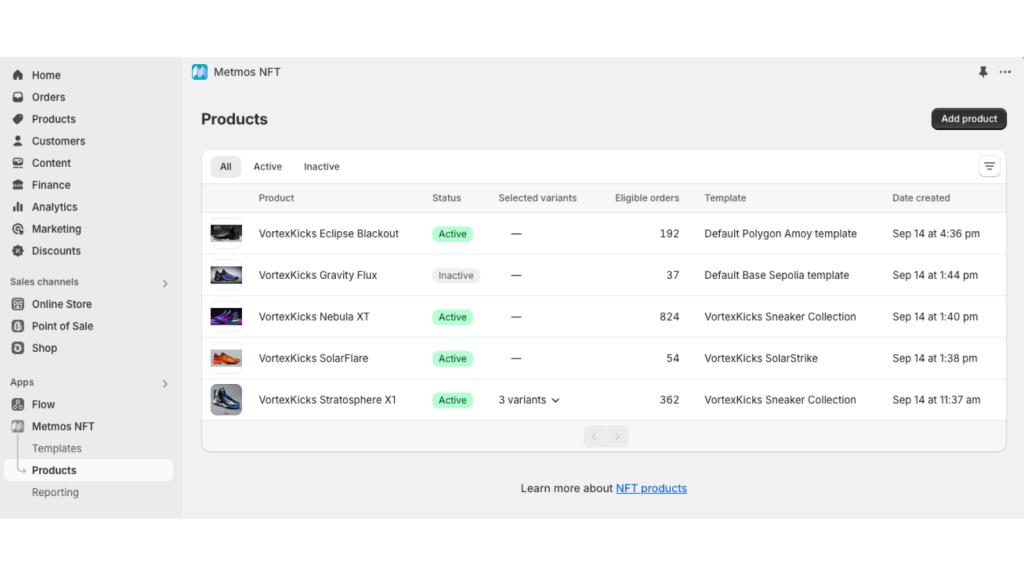1024x576 pixels.
Task: Open the Online Store channel icon
Action: [18, 304]
